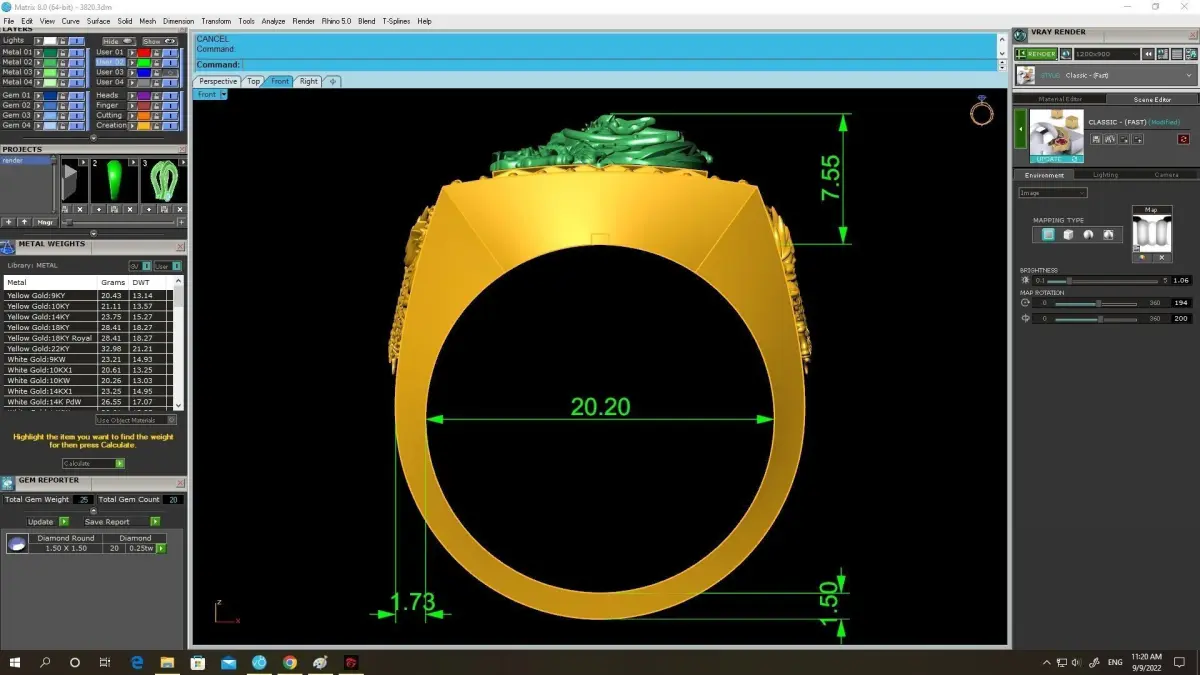Expand the STYLE Classic - (Fast) dropdown
This screenshot has width=1200, height=675.
(x=1106, y=75)
